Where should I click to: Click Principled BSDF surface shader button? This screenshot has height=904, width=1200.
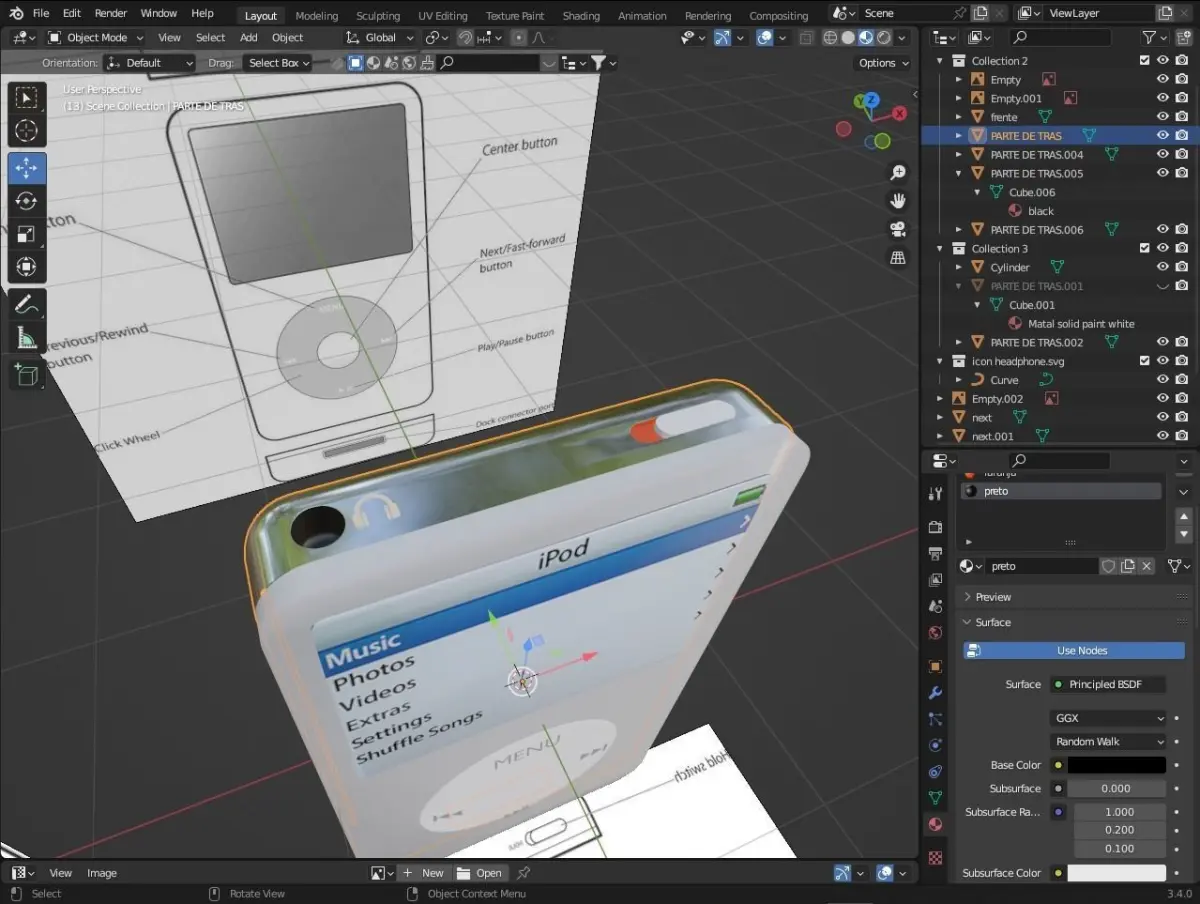(x=1108, y=684)
